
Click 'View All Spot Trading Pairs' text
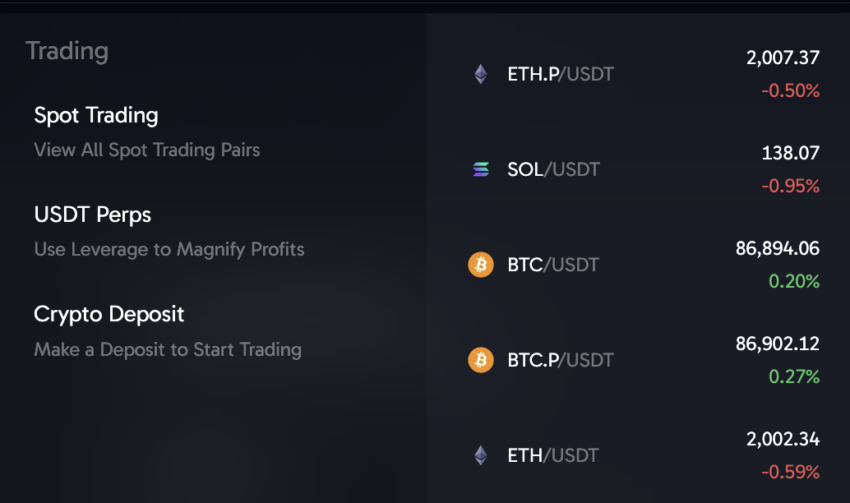pos(147,150)
